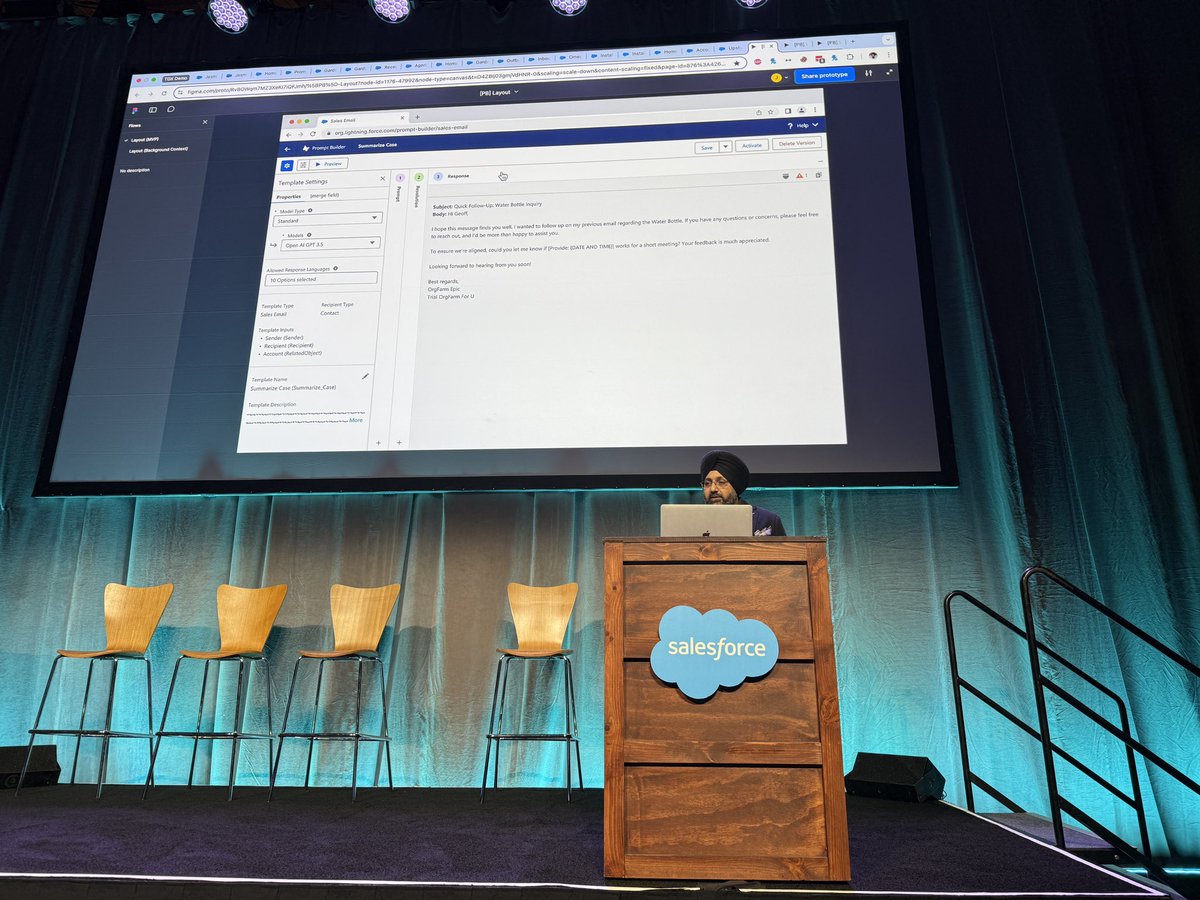The image size is (1200, 900).
Task: Expand the Help chevron
Action: tap(815, 125)
